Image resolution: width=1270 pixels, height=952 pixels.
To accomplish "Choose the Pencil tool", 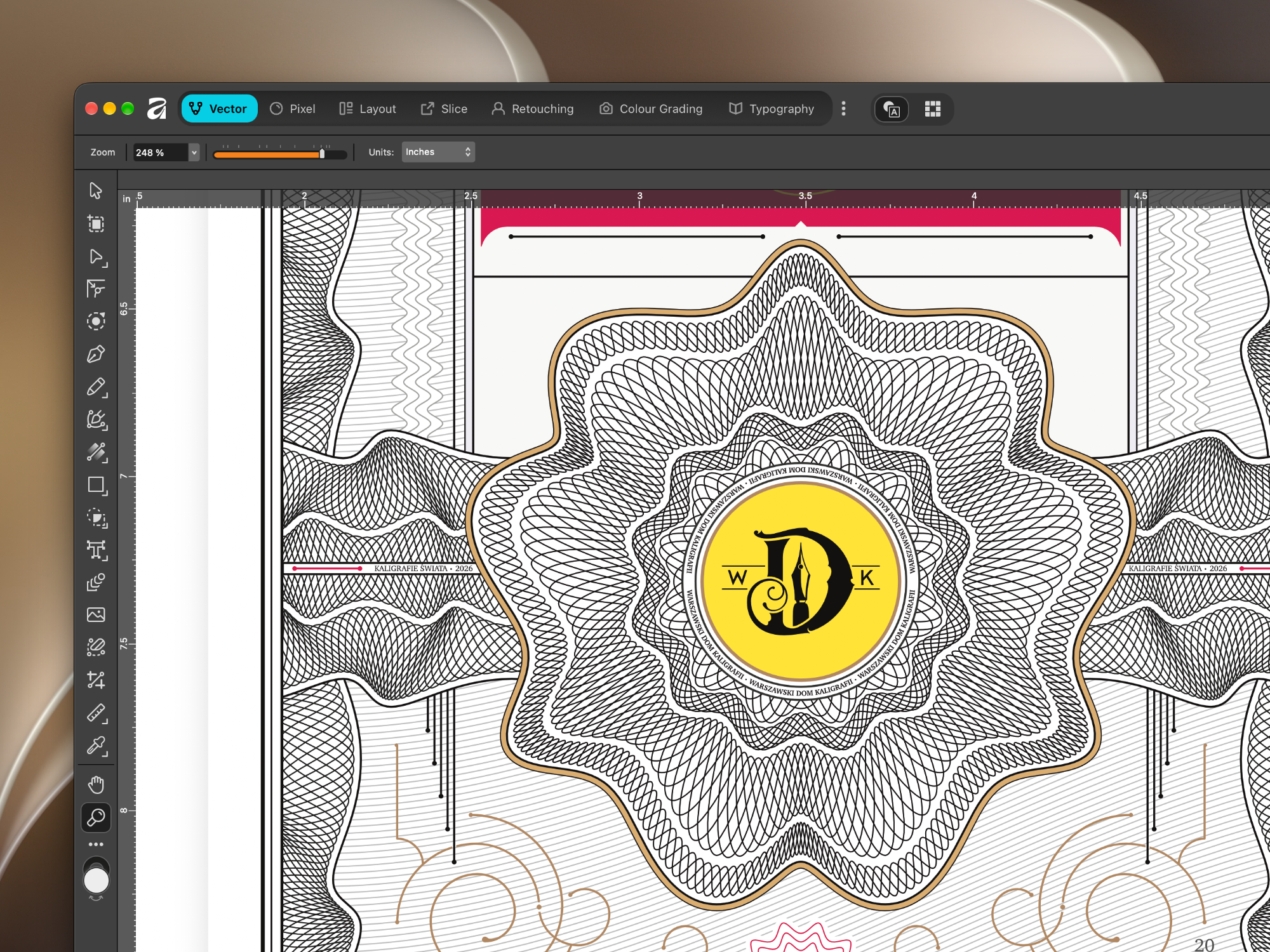I will point(96,387).
